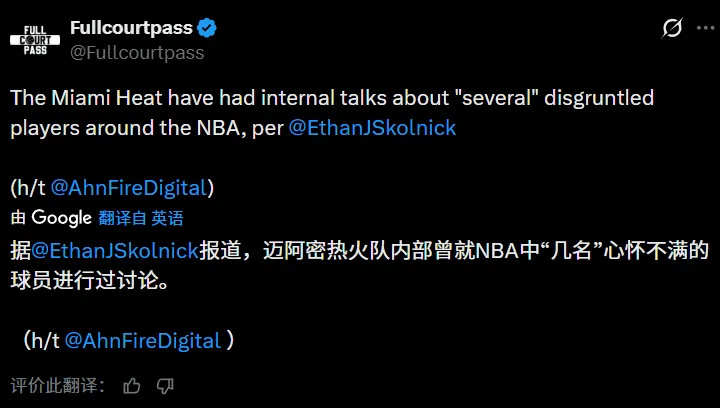The image size is (720, 408).
Task: Click the thumbs down translation rating icon
Action: pyautogui.click(x=165, y=385)
